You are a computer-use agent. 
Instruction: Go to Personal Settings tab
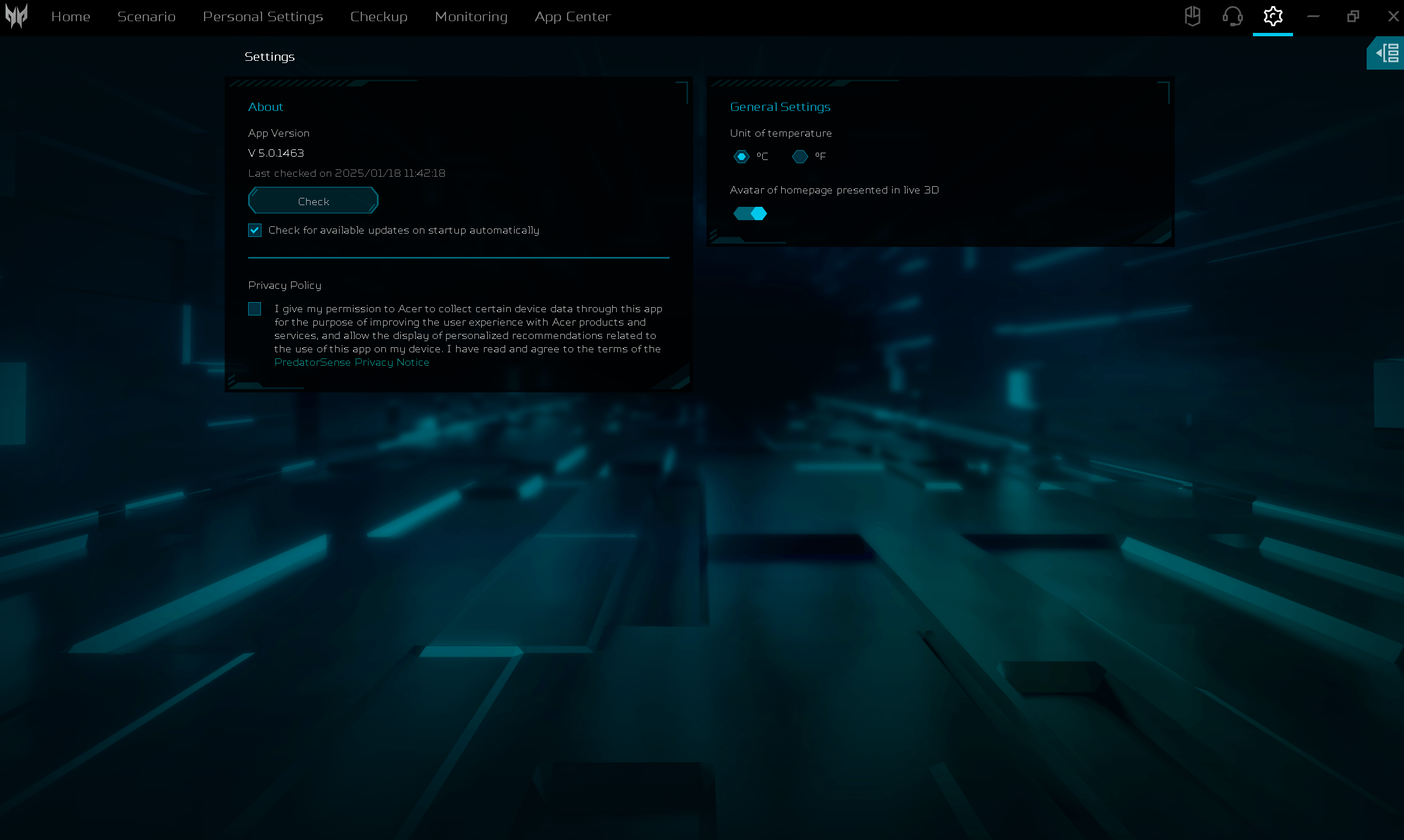[x=263, y=17]
